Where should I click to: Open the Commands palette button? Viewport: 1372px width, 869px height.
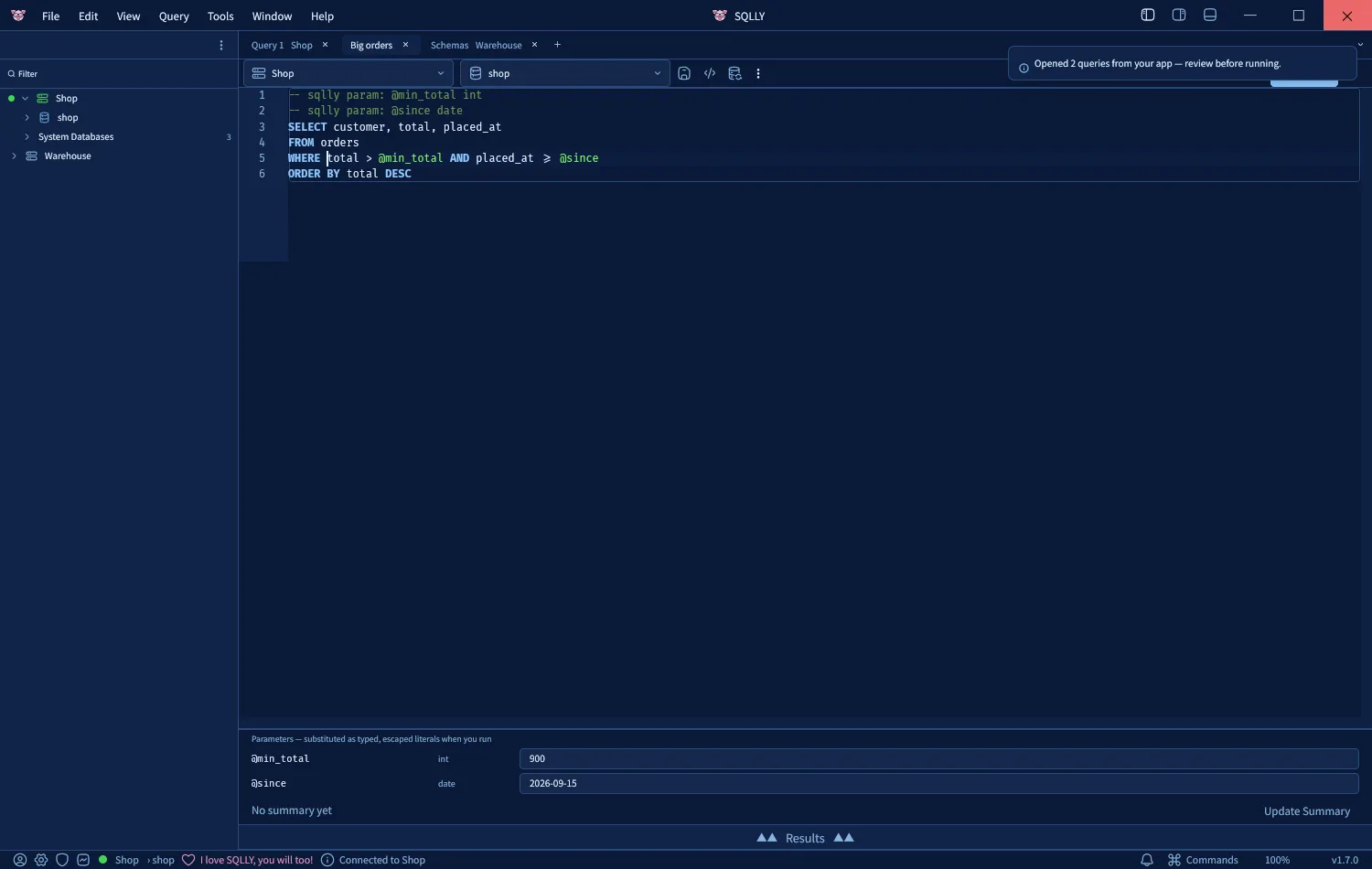1203,860
